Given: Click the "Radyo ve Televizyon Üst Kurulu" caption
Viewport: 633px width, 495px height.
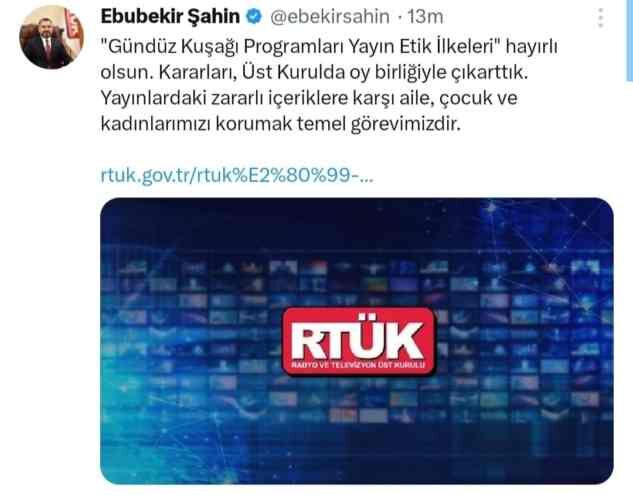Looking at the screenshot, I should [x=358, y=365].
